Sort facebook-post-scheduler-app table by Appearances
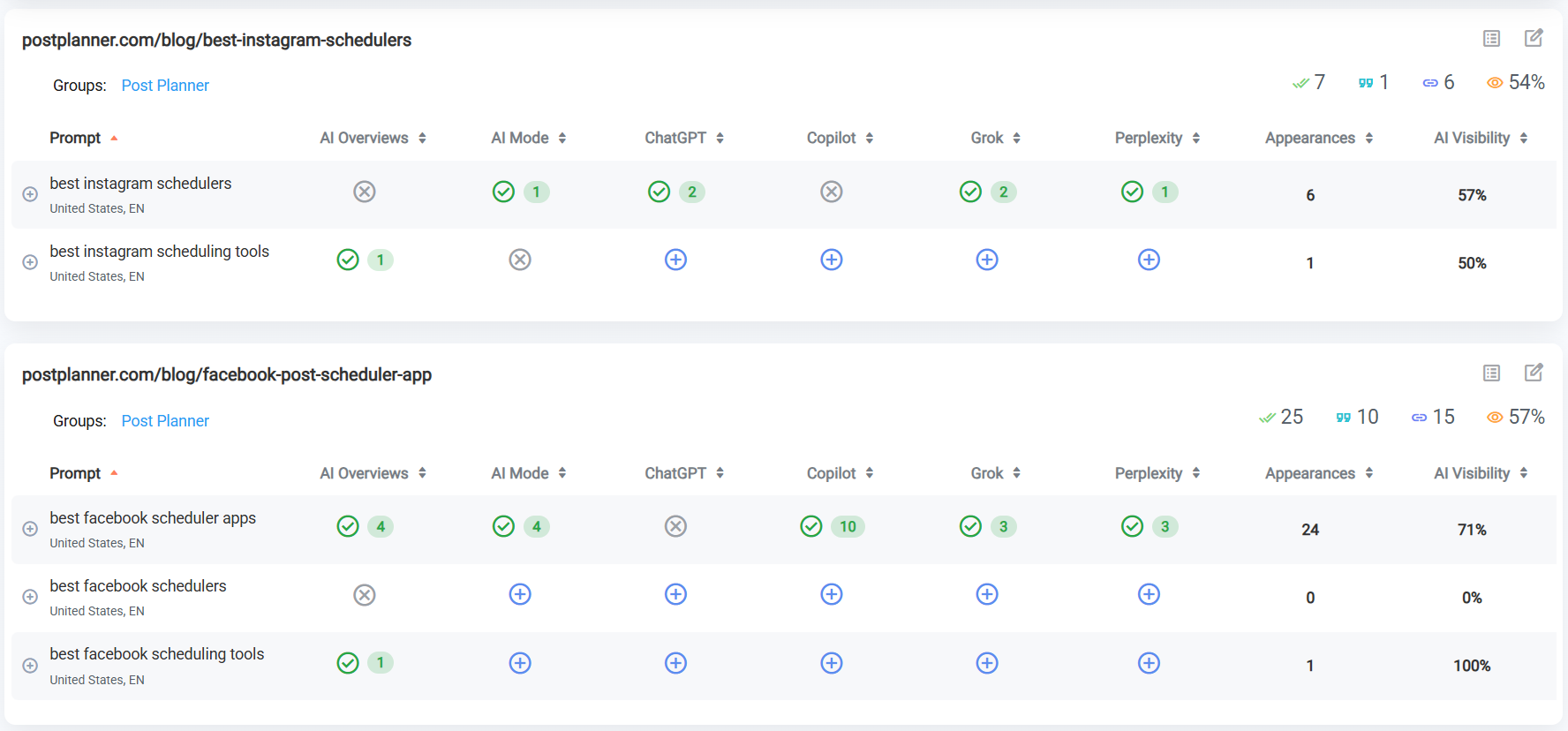 1319,473
